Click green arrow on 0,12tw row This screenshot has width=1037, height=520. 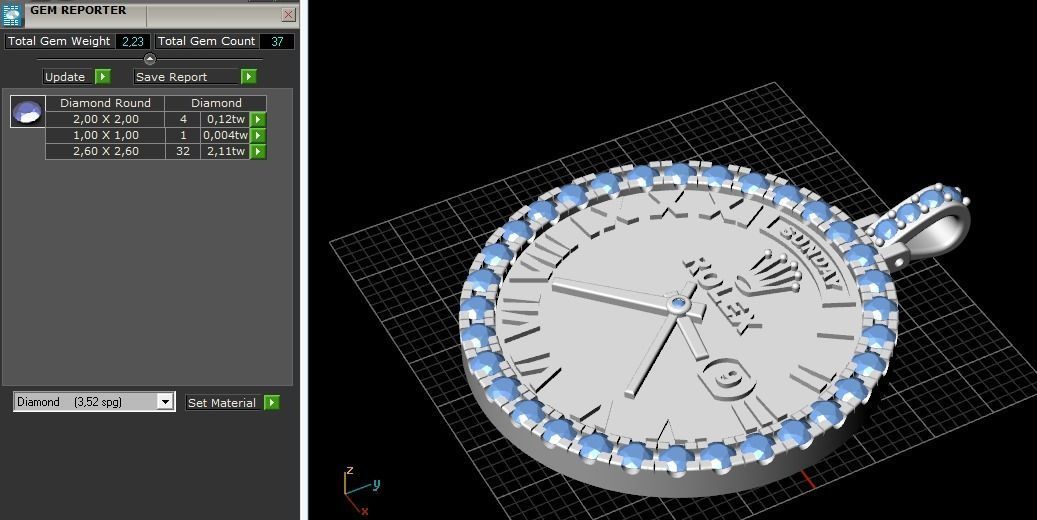[258, 119]
